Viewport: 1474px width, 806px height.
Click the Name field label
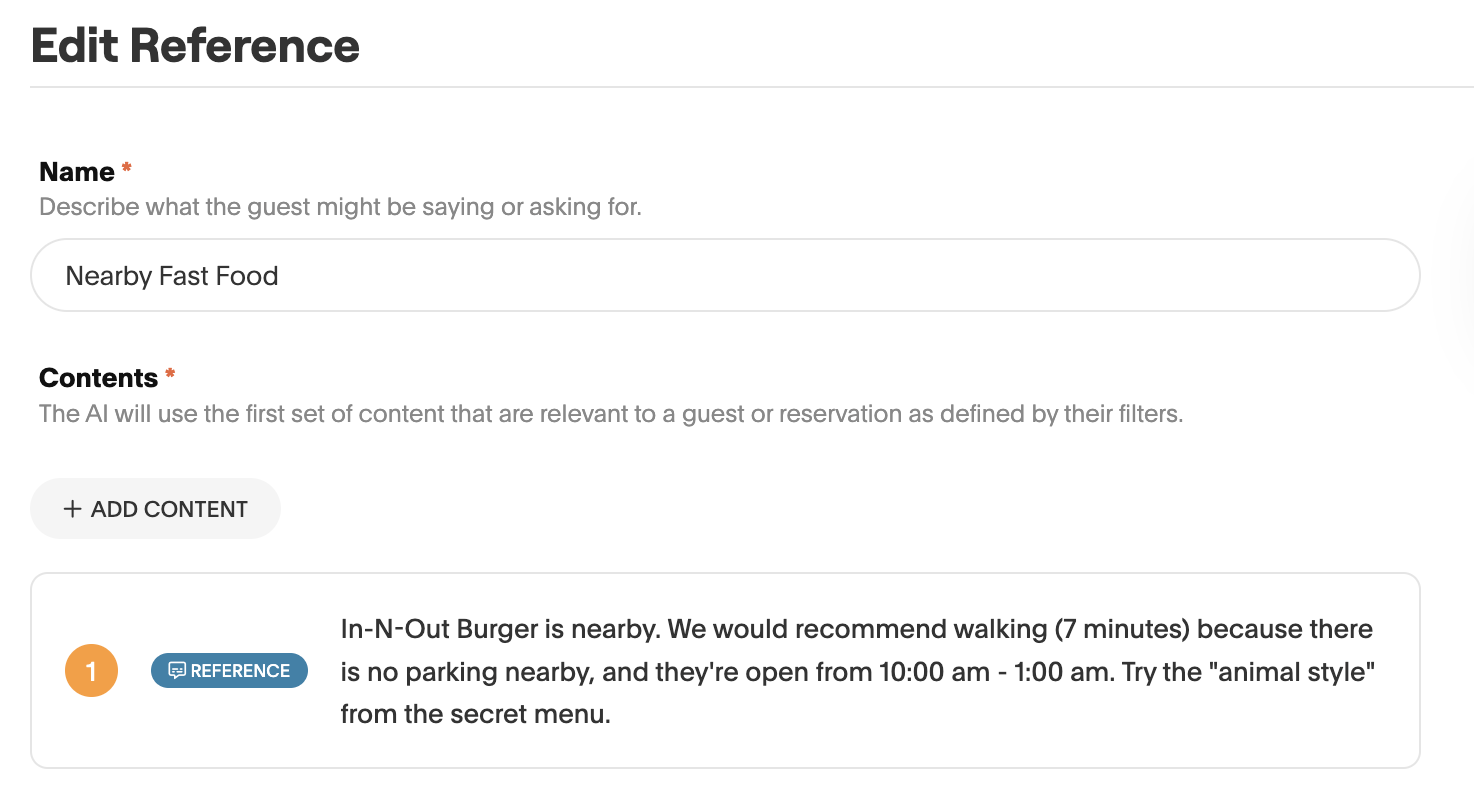[76, 172]
